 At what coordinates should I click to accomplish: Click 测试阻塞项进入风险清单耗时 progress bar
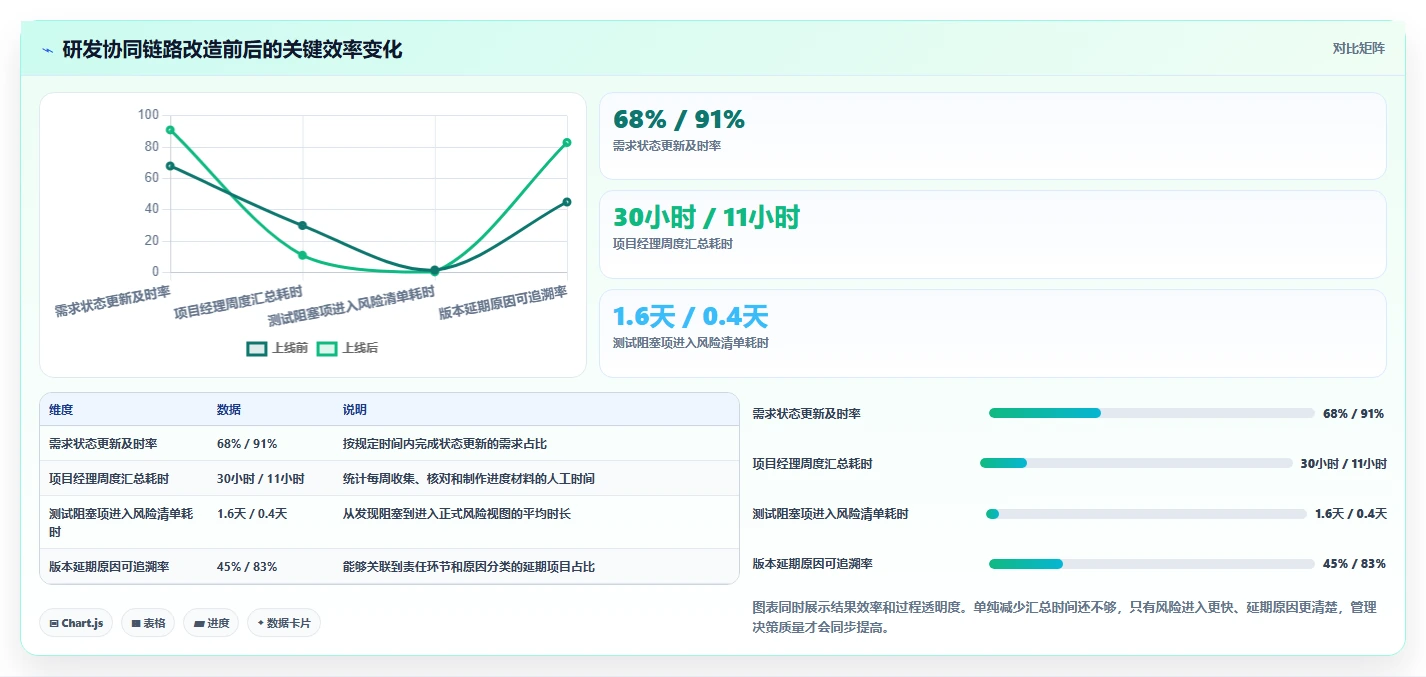tap(1146, 514)
